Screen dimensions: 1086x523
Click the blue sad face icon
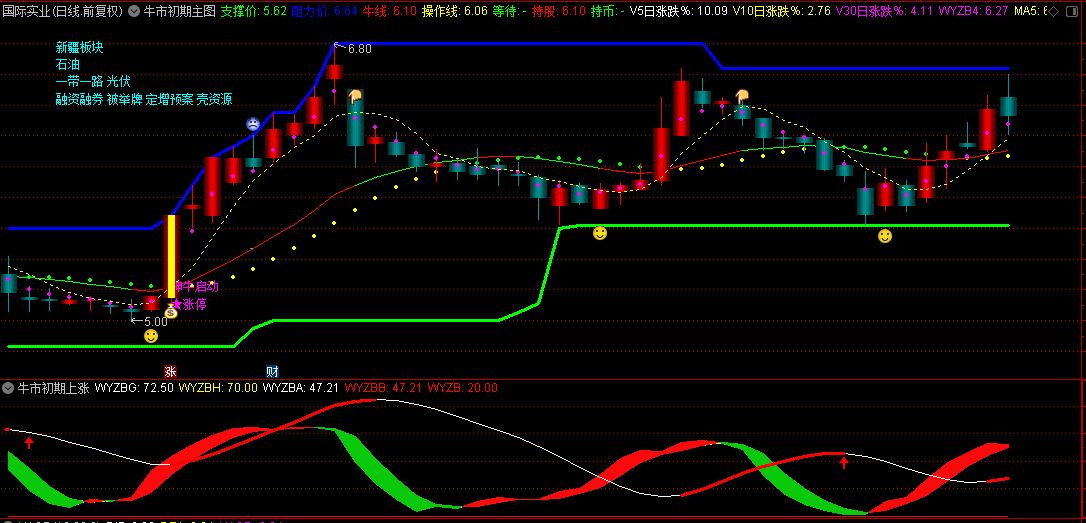point(253,125)
